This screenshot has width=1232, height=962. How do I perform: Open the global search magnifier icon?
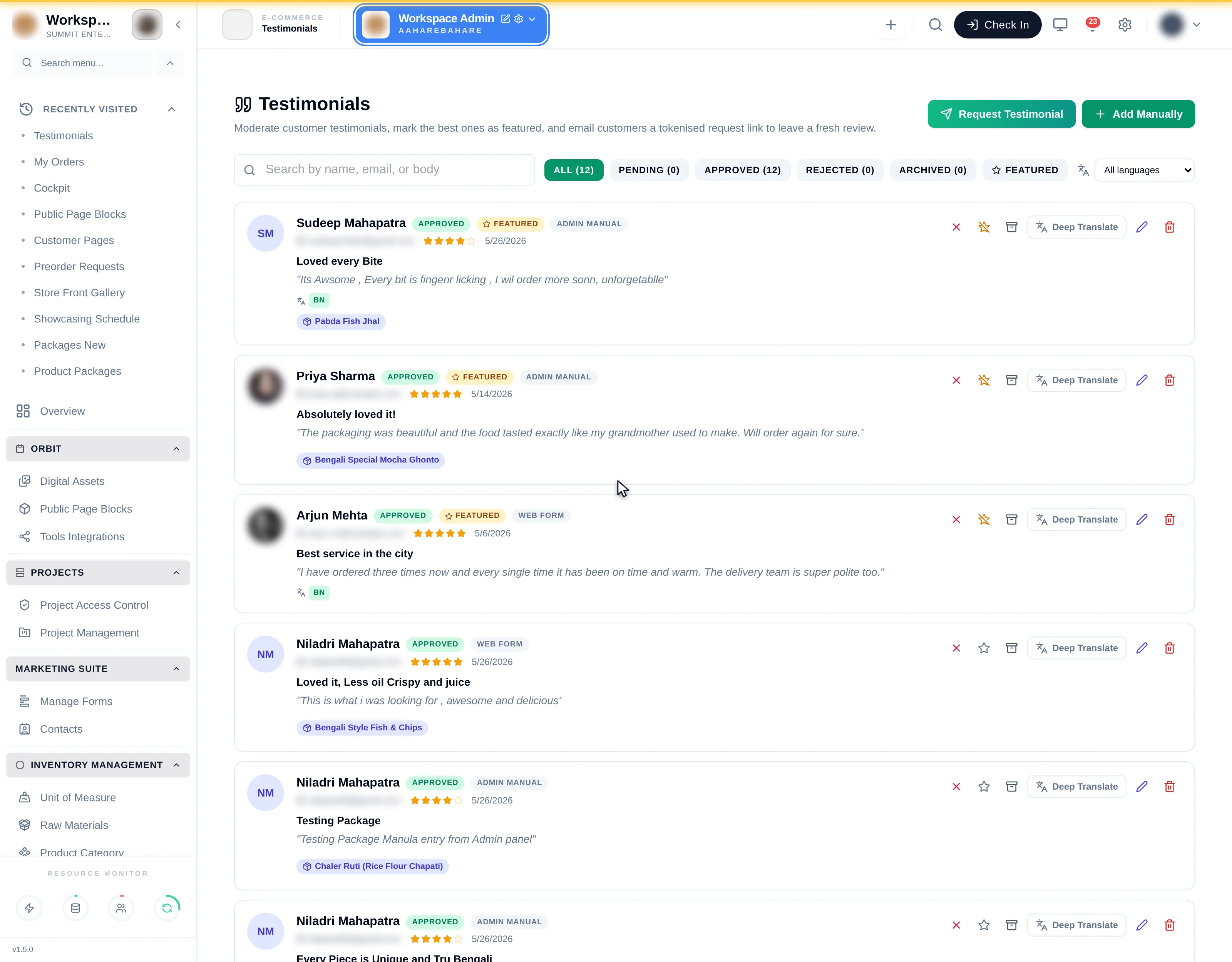tap(935, 25)
